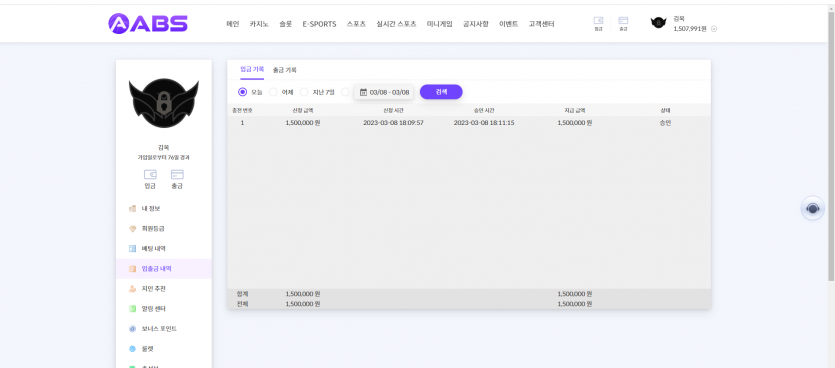Select the 오늘 radio button
Viewport: 835px width, 368px height.
[242, 92]
